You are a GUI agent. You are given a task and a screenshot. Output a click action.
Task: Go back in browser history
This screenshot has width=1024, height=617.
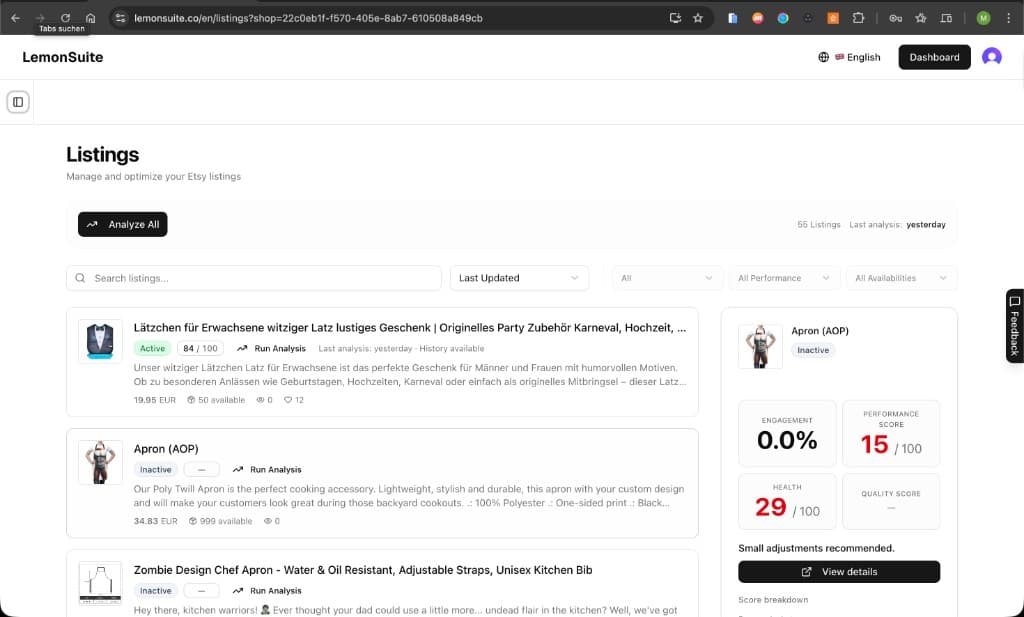(16, 18)
